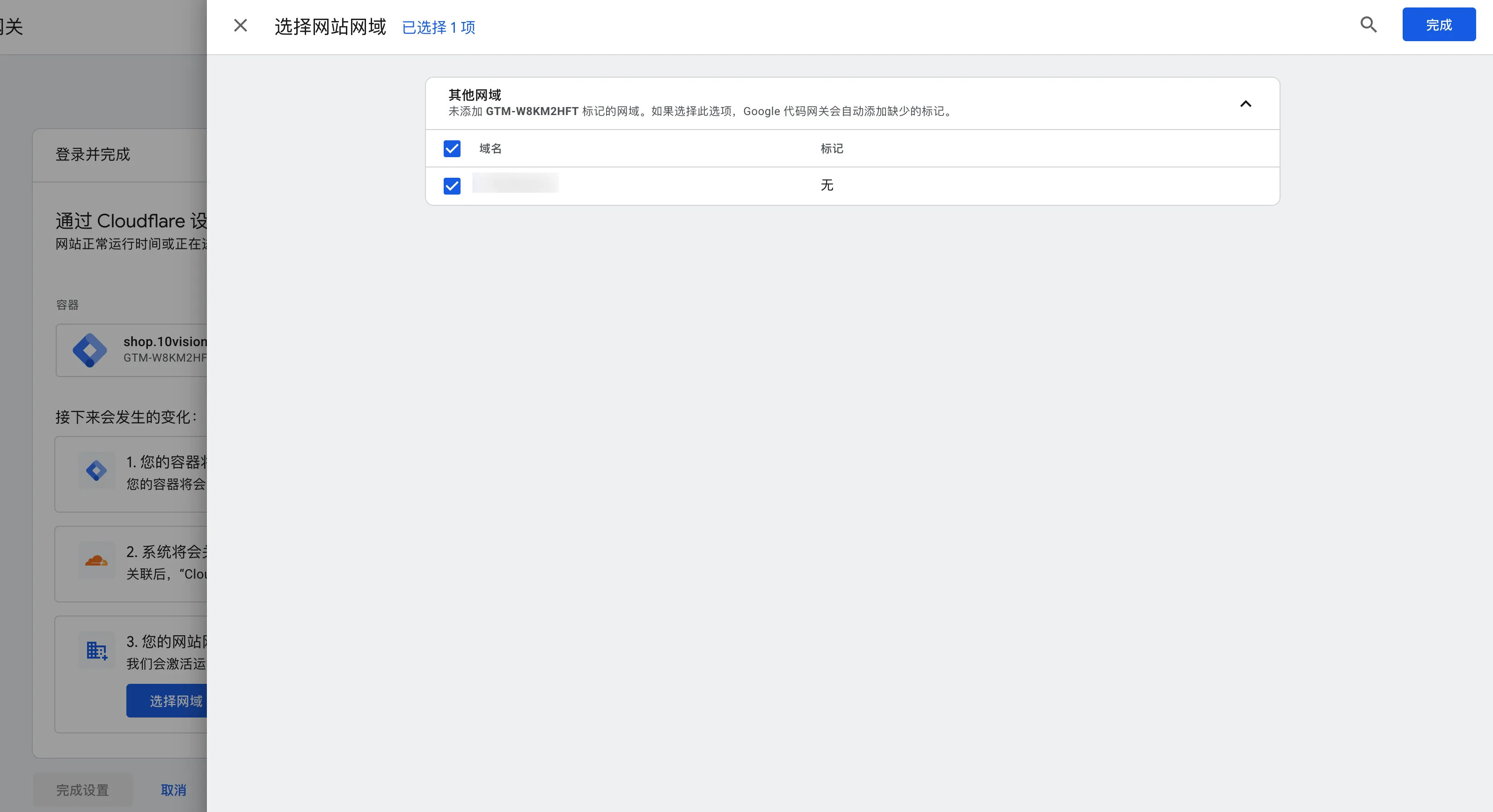Collapse the 其他网域 section chevron
Image resolution: width=1493 pixels, height=812 pixels.
pyautogui.click(x=1245, y=104)
